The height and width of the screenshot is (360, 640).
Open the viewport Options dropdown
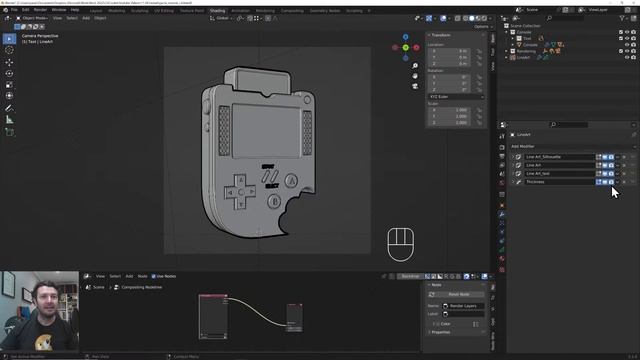click(x=483, y=27)
